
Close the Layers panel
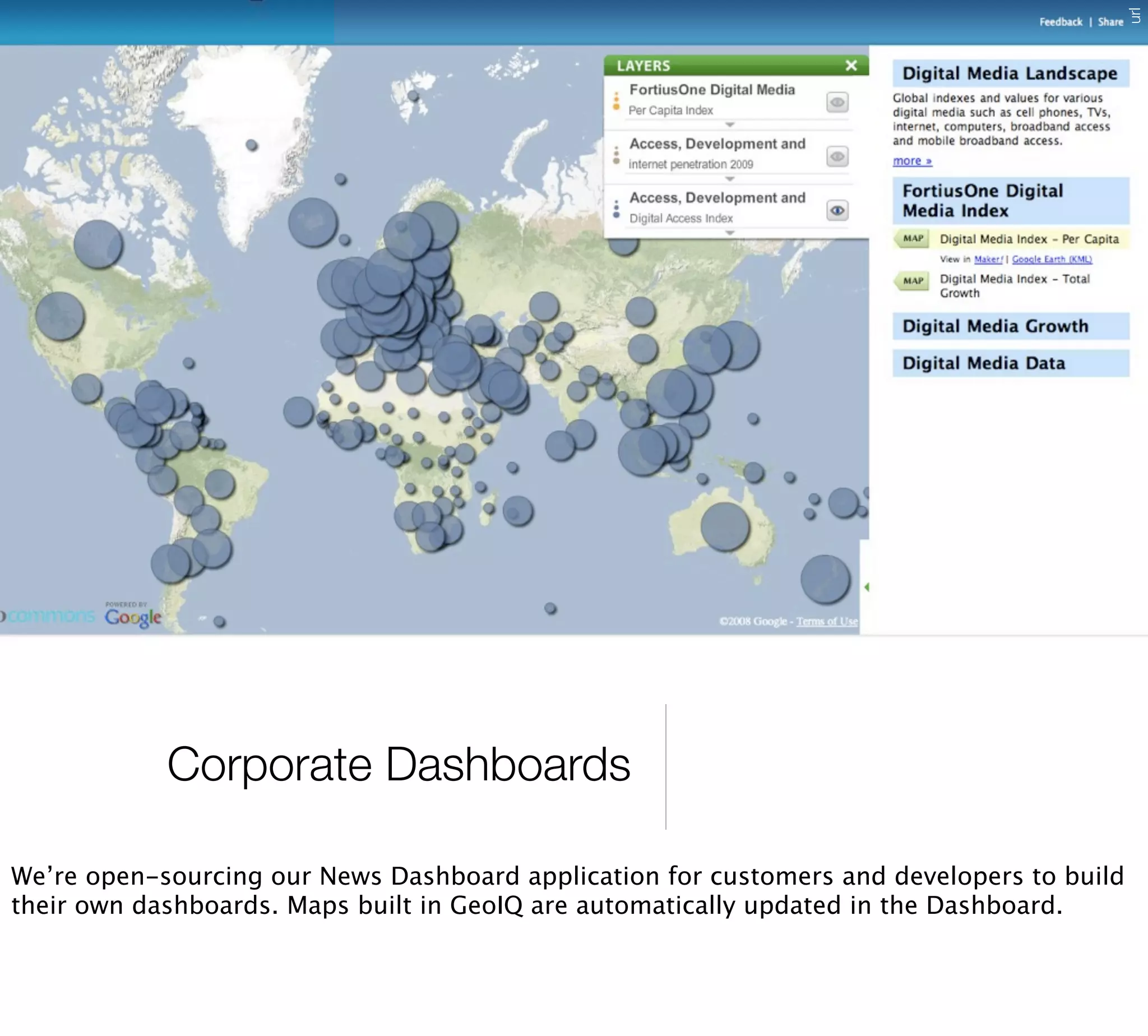851,66
